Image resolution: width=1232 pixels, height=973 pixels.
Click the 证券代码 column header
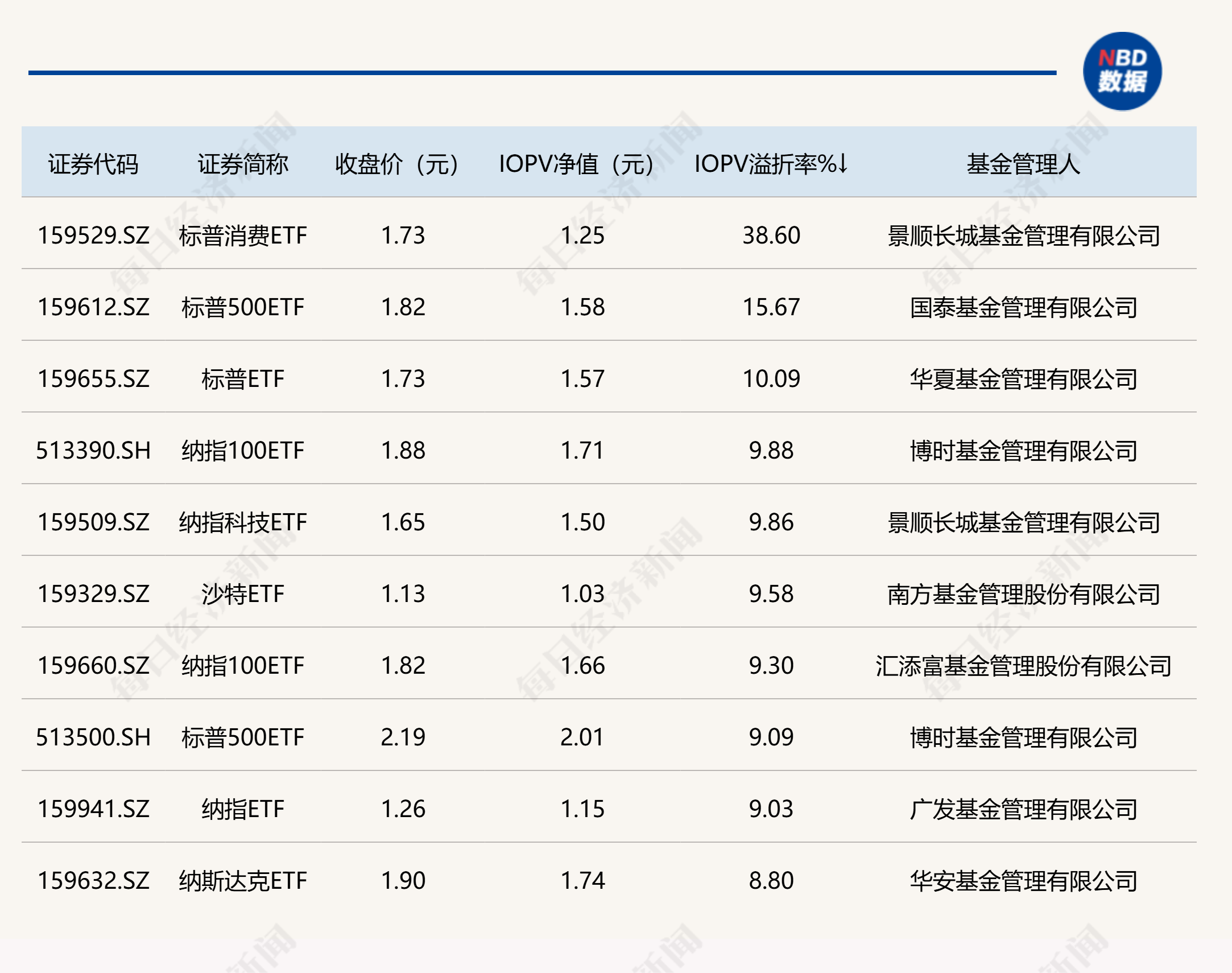point(93,164)
